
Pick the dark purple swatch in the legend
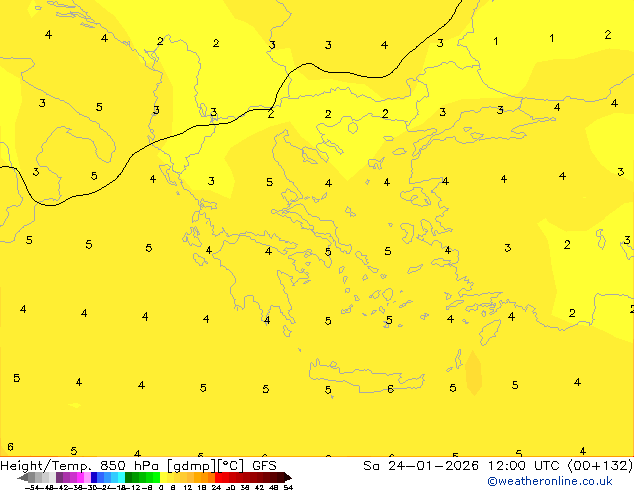(59, 477)
